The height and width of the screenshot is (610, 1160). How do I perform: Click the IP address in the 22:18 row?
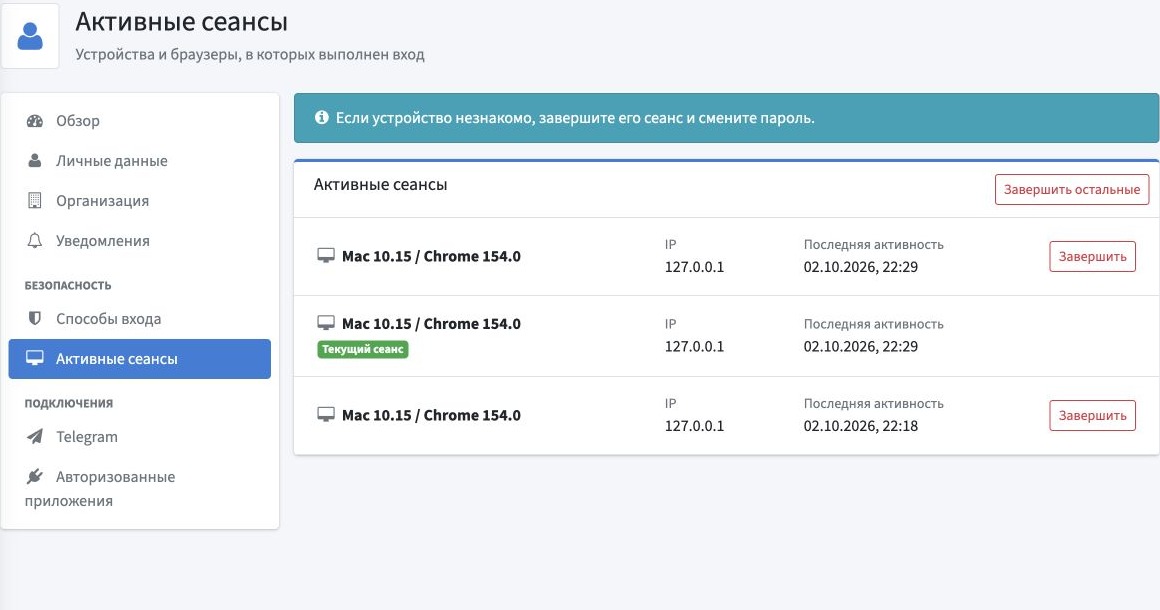(x=694, y=426)
